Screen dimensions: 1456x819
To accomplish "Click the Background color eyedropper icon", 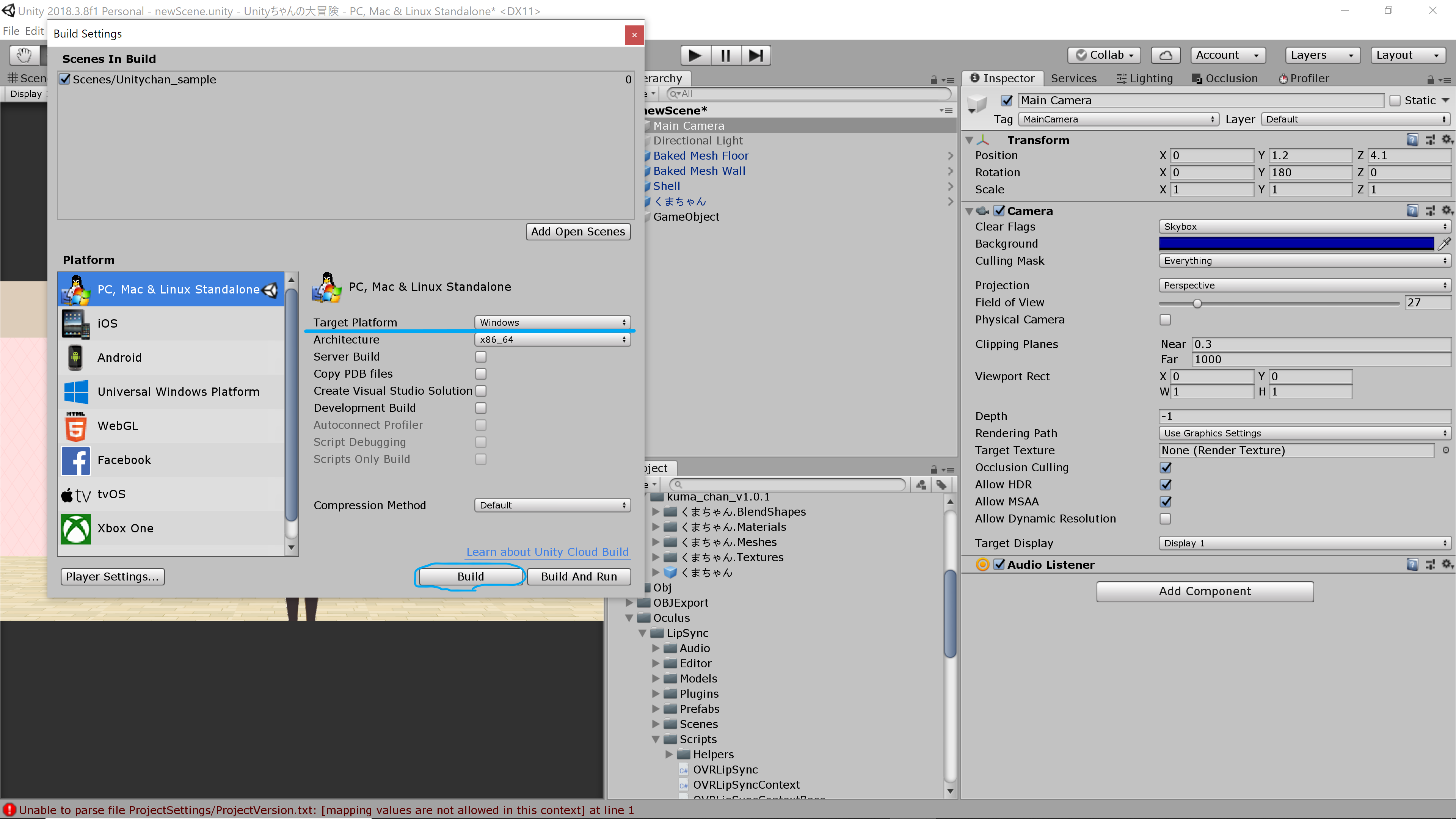I will (1445, 243).
